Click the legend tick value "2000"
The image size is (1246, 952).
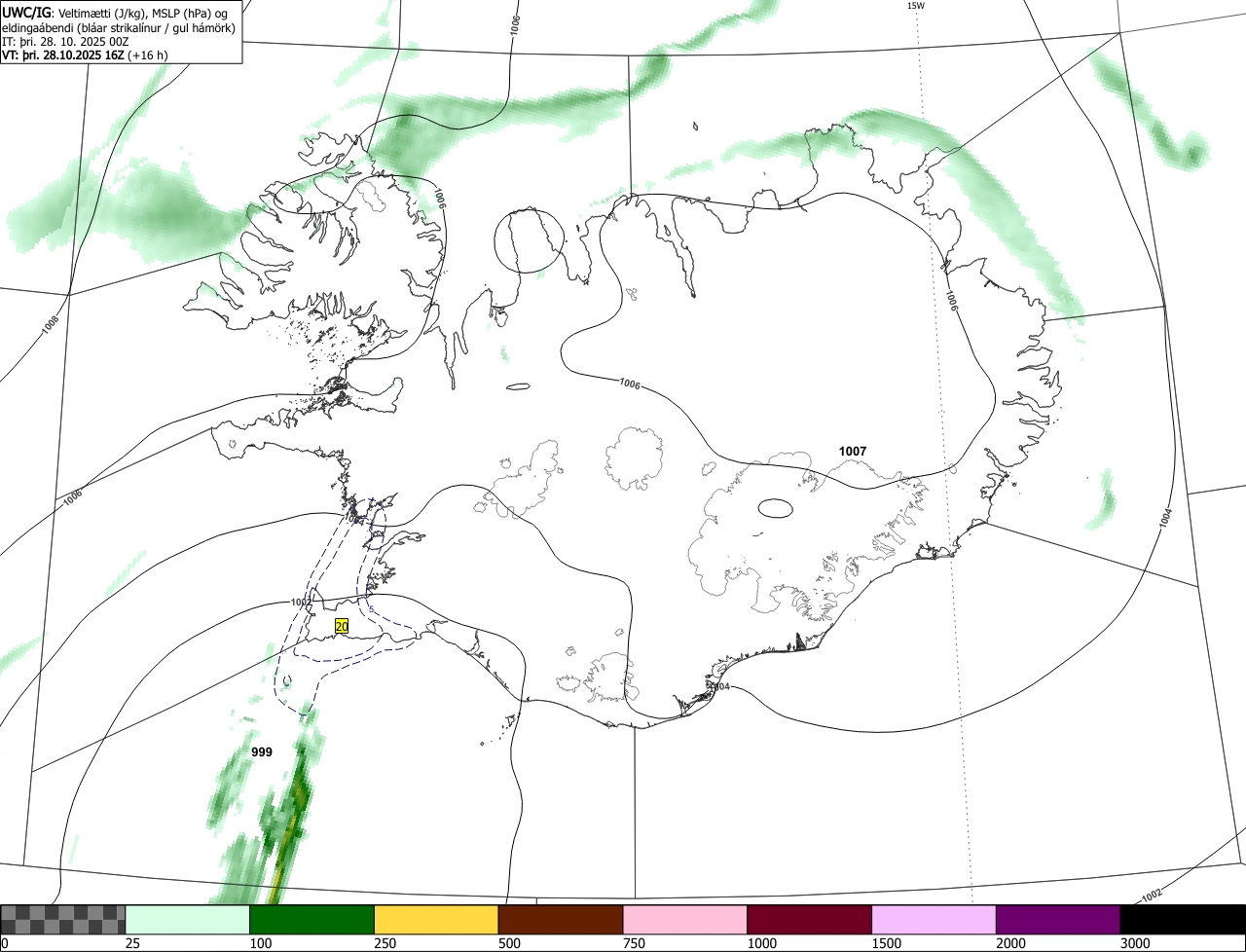point(1011,943)
